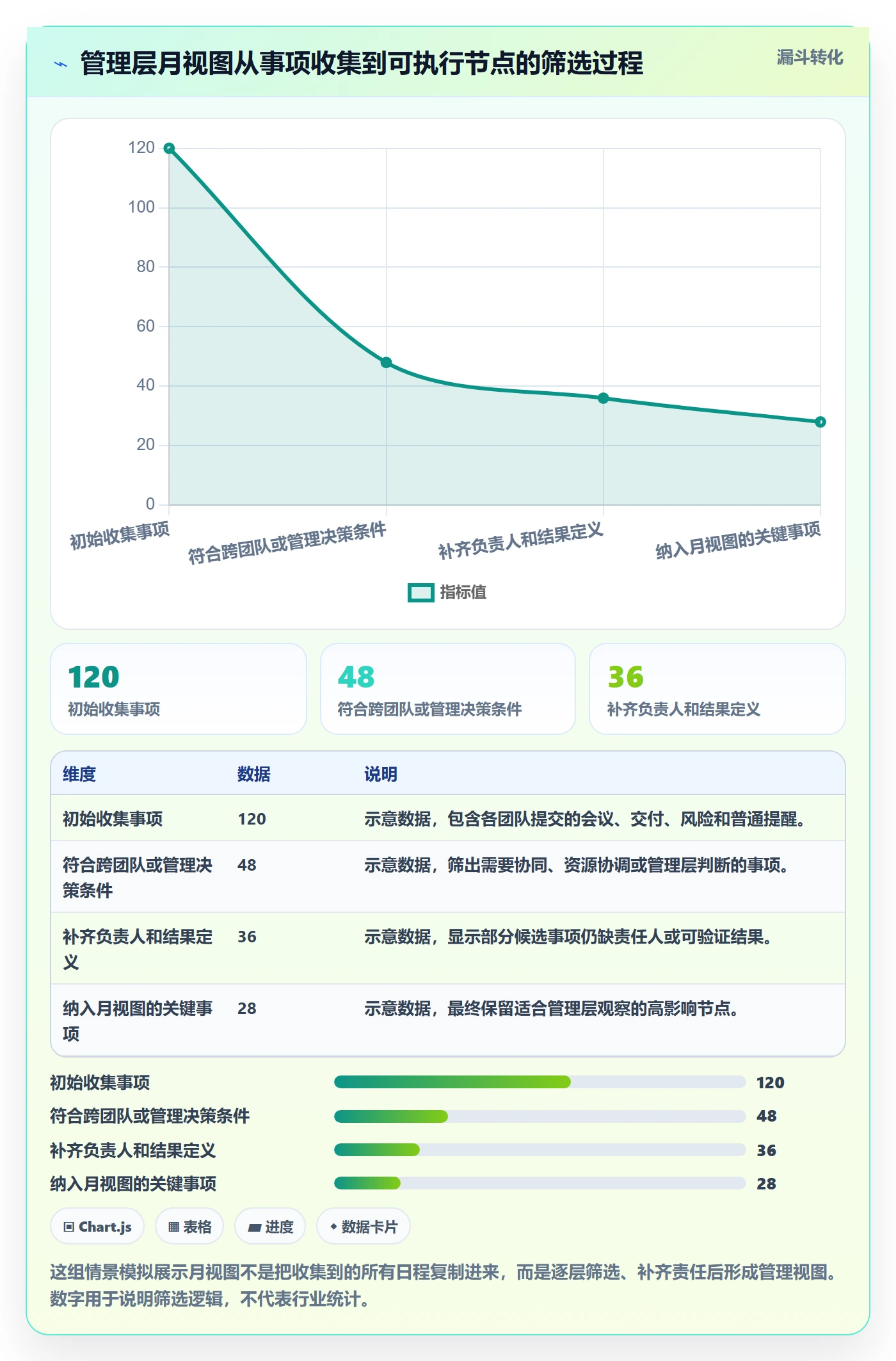Click the chart data point at 48
The image size is (896, 1361).
pyautogui.click(x=386, y=362)
